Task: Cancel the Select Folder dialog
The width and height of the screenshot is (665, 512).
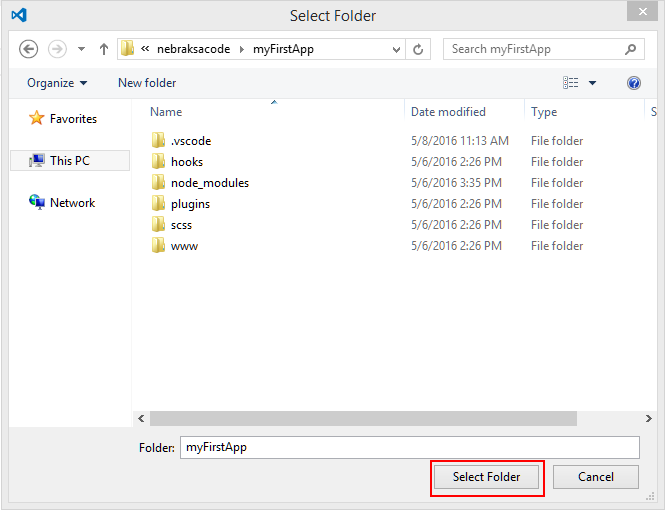Action: click(595, 477)
